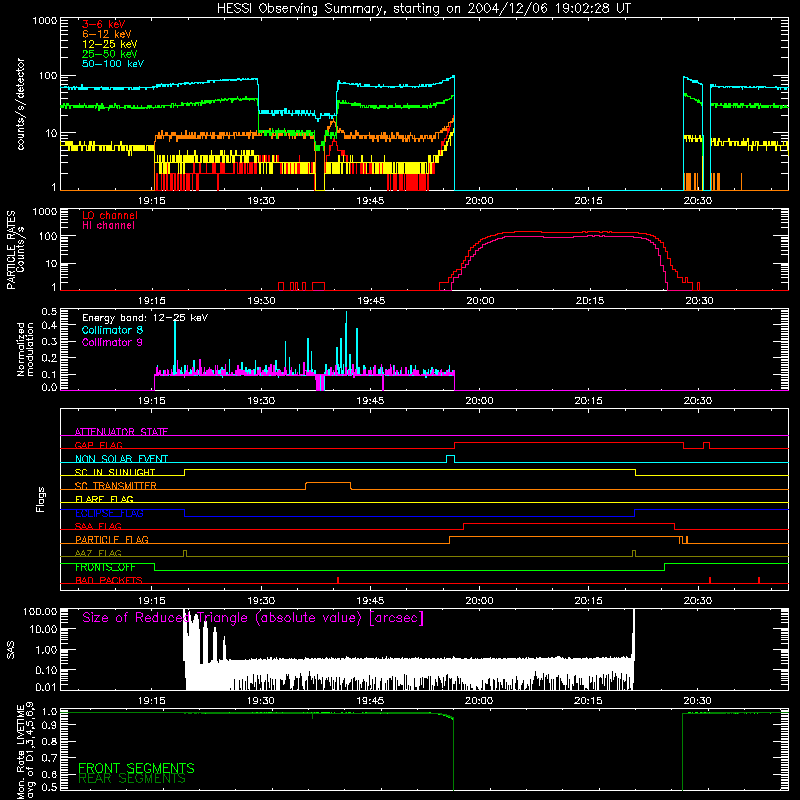Pick the SC_TRANSMITTER flag label
This screenshot has width=800, height=800.
point(116,486)
